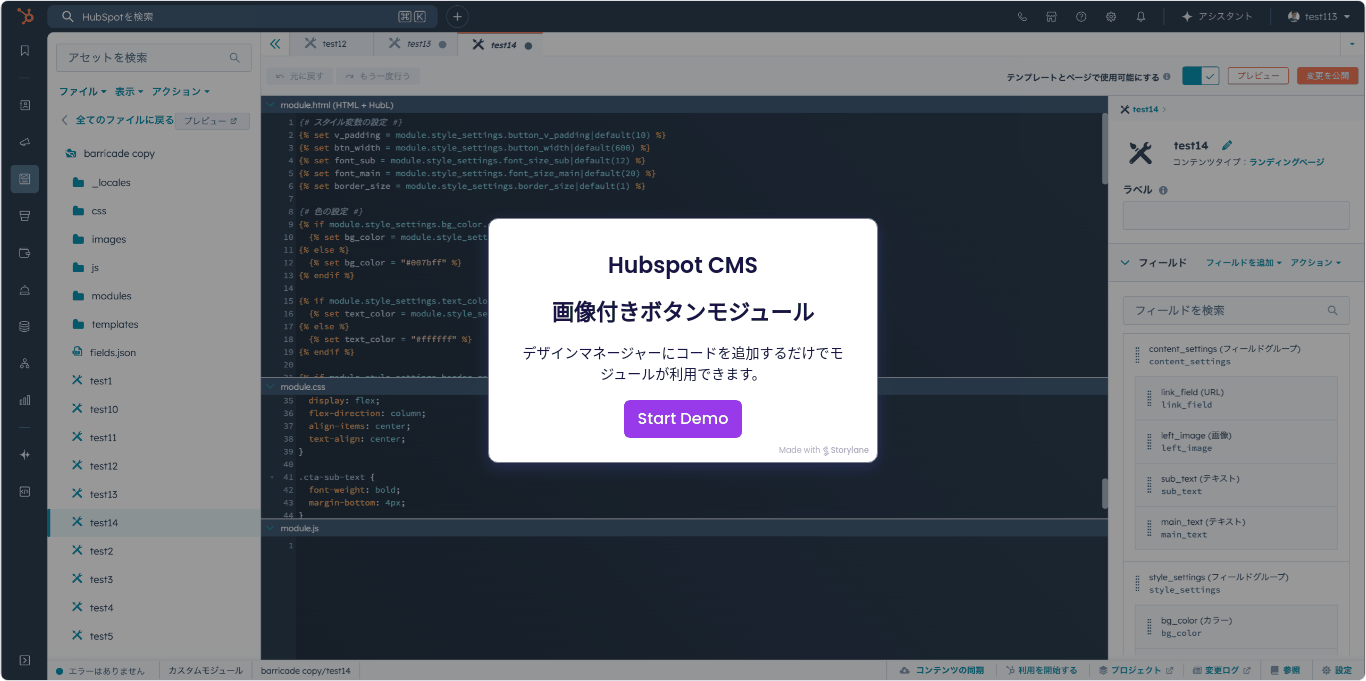Open the commerce storefront sidebar icon
This screenshot has width=1366, height=681.
25,215
